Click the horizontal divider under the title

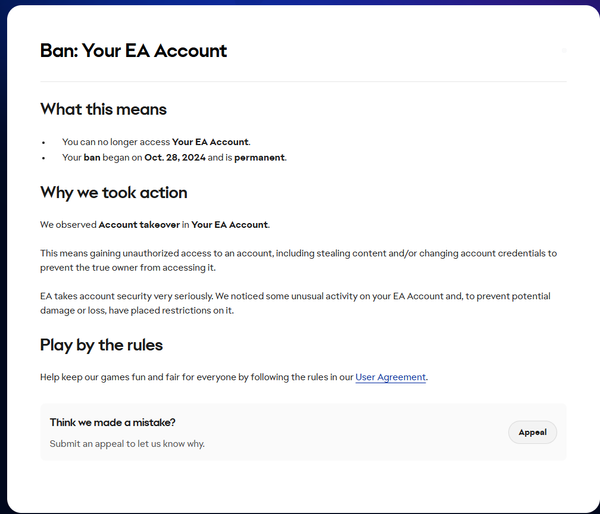click(303, 81)
